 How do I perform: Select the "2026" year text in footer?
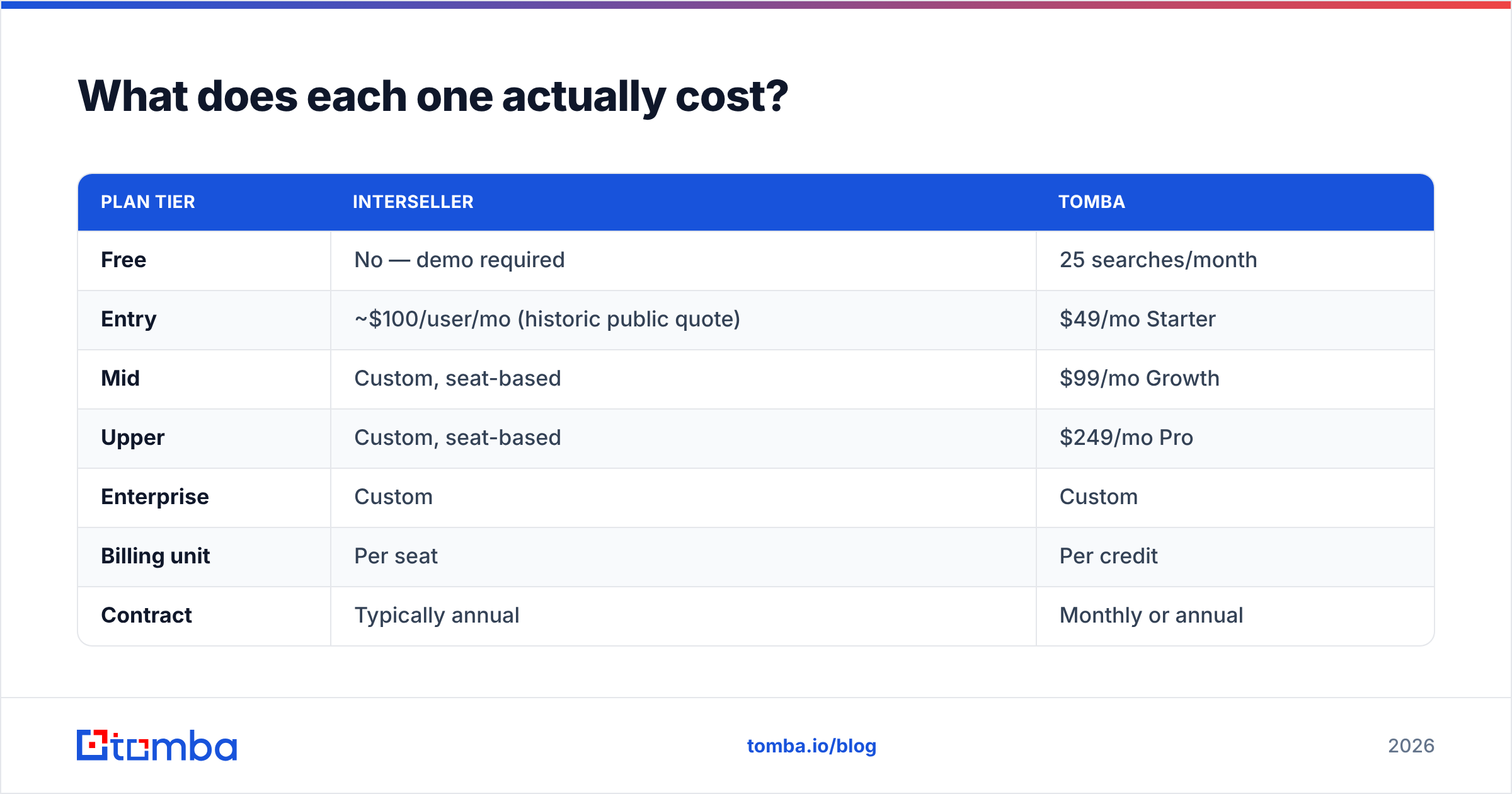coord(1411,746)
